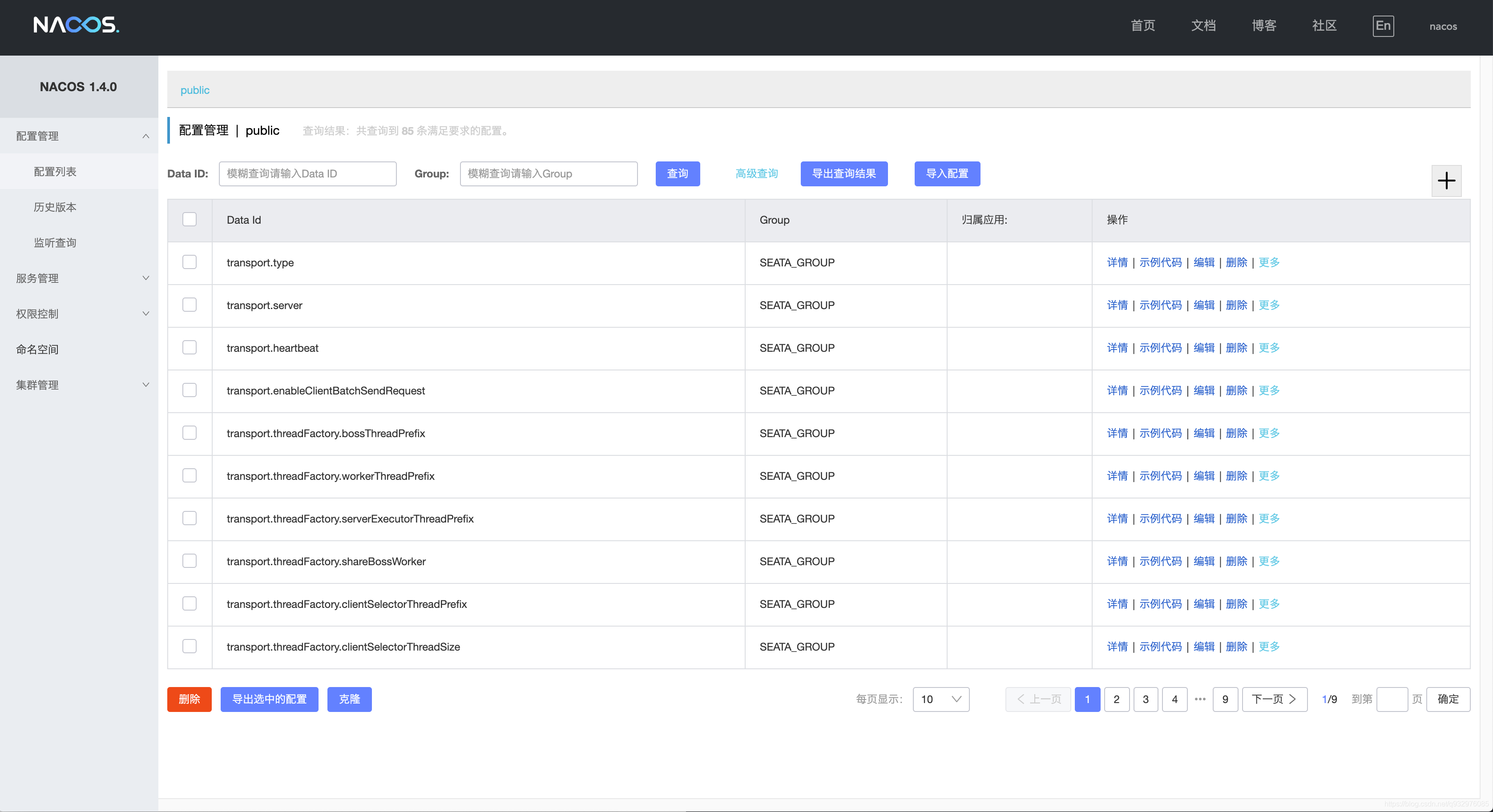Go to page 4 in pagination
The image size is (1493, 812).
tap(1175, 699)
